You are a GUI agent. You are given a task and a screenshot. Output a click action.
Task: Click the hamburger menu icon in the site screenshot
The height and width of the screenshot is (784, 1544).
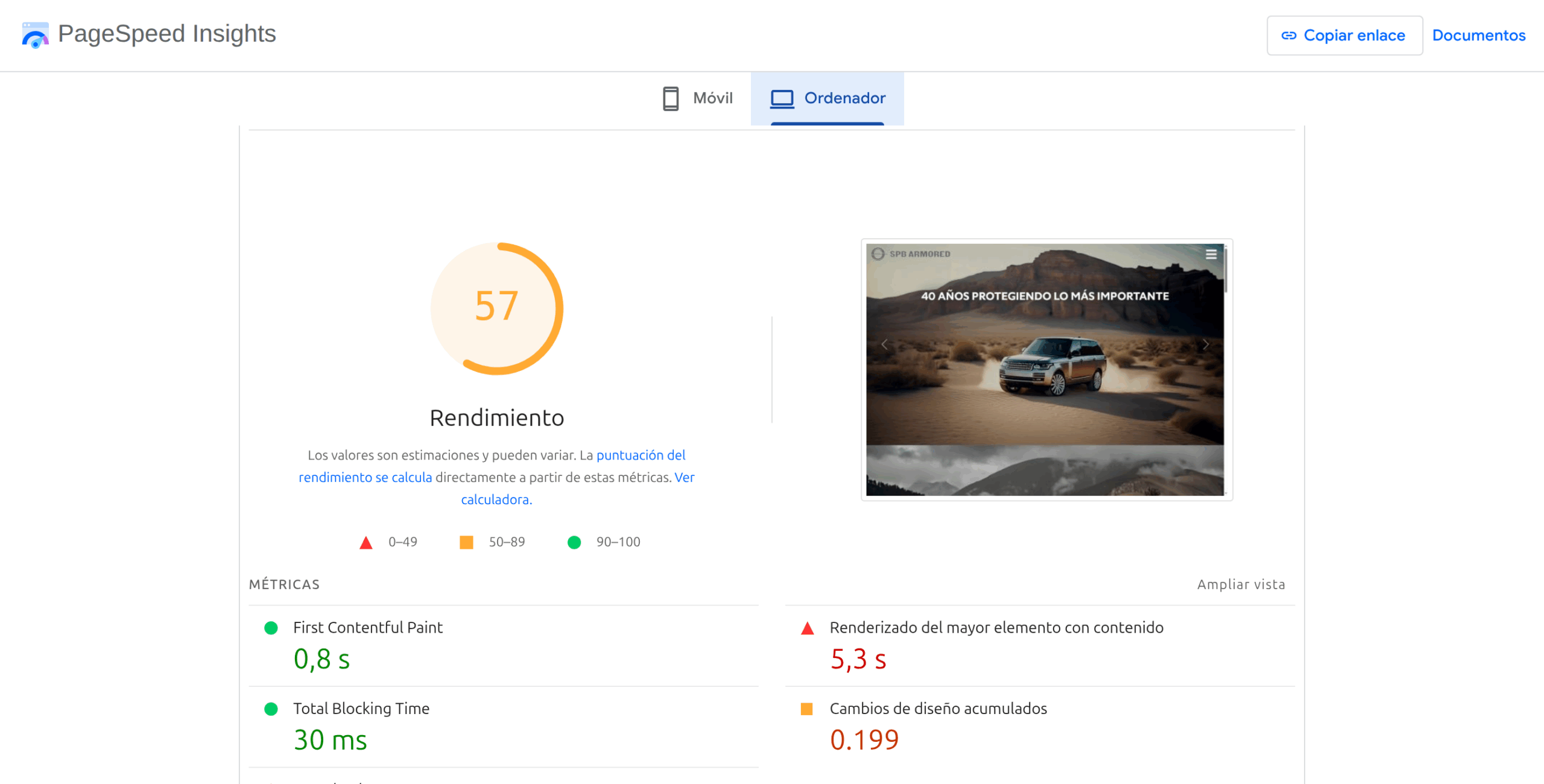(1210, 254)
